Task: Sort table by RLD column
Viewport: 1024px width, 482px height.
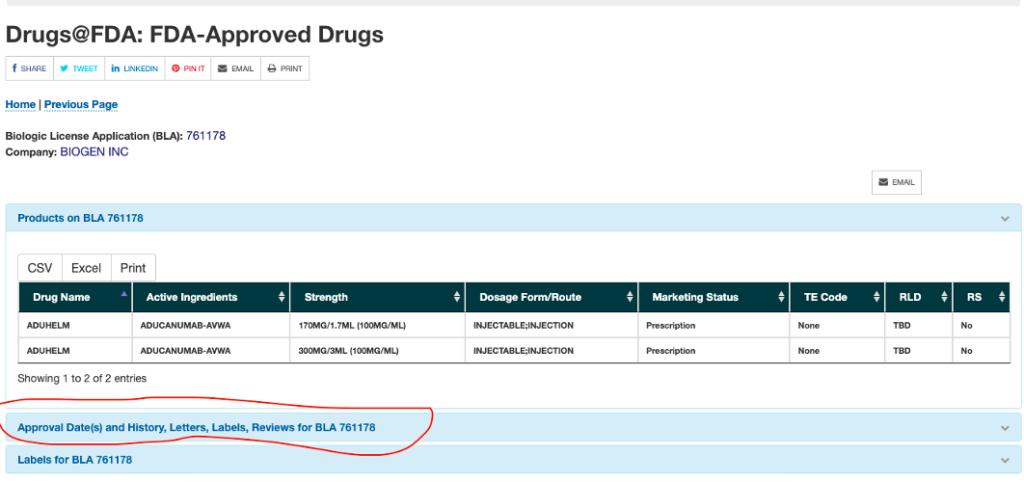Action: point(919,297)
